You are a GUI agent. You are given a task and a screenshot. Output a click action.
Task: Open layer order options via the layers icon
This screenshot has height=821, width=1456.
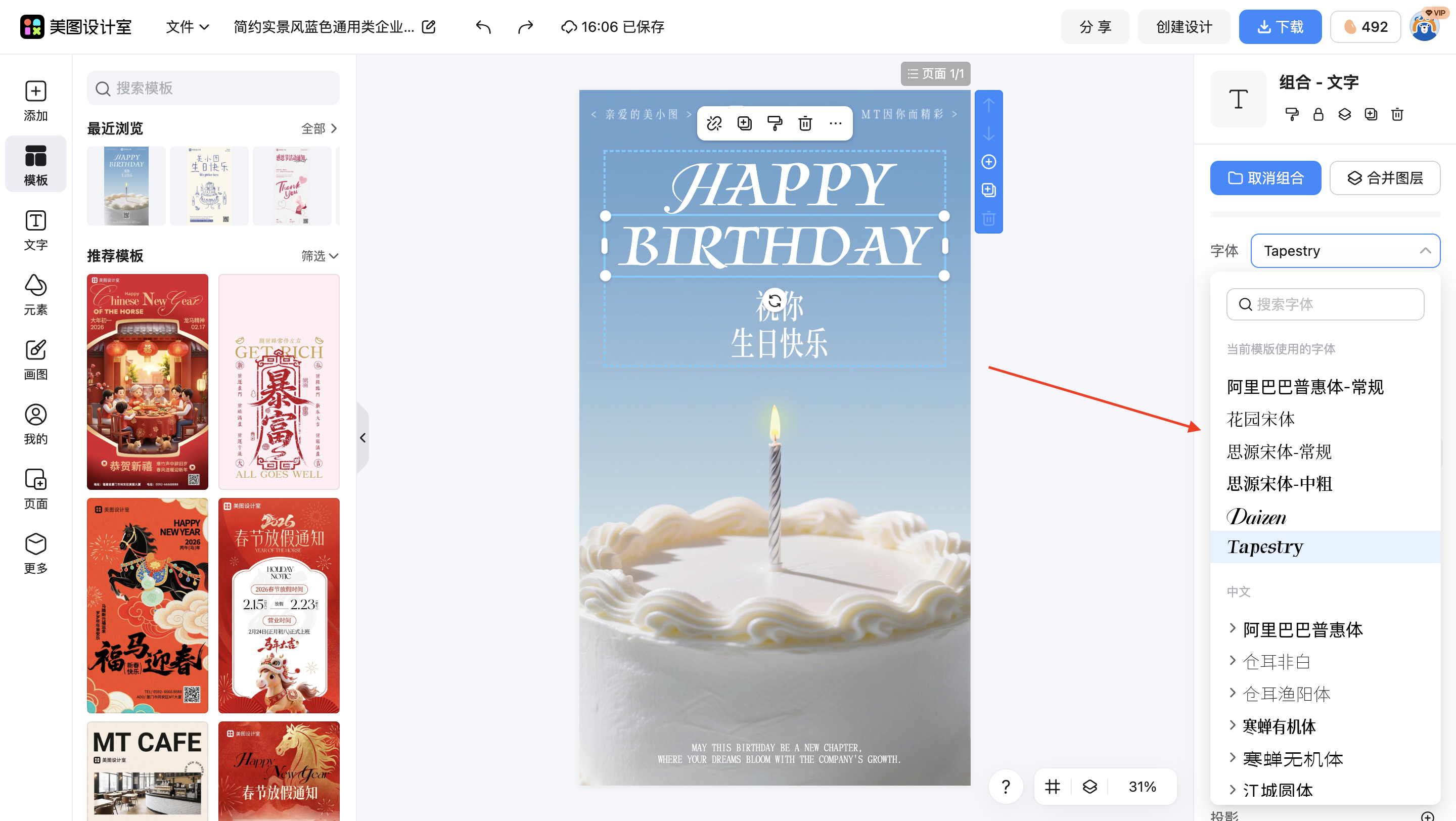click(1344, 115)
